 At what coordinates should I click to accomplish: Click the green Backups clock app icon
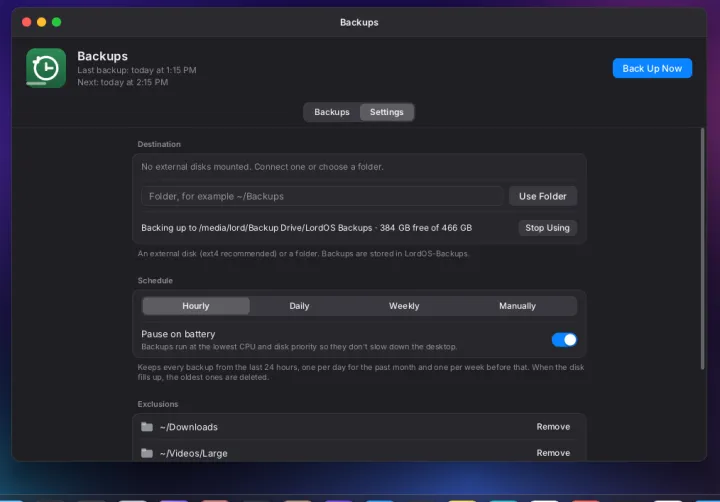click(x=46, y=68)
